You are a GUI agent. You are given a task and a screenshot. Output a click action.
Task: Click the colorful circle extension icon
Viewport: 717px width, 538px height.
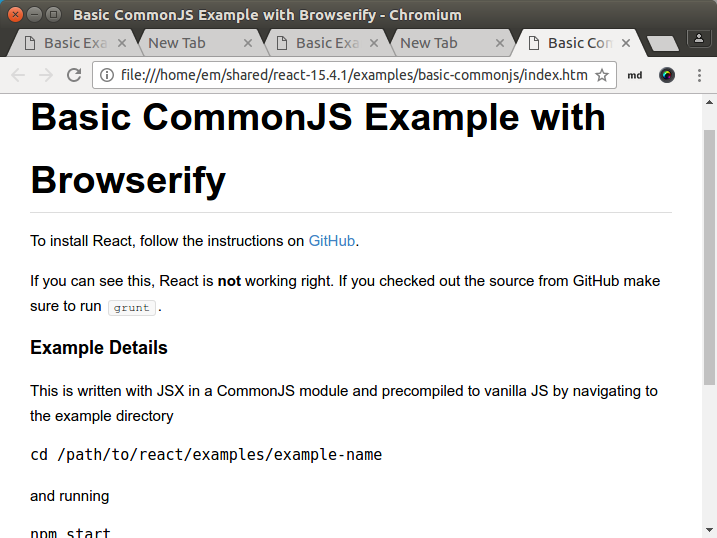click(667, 75)
